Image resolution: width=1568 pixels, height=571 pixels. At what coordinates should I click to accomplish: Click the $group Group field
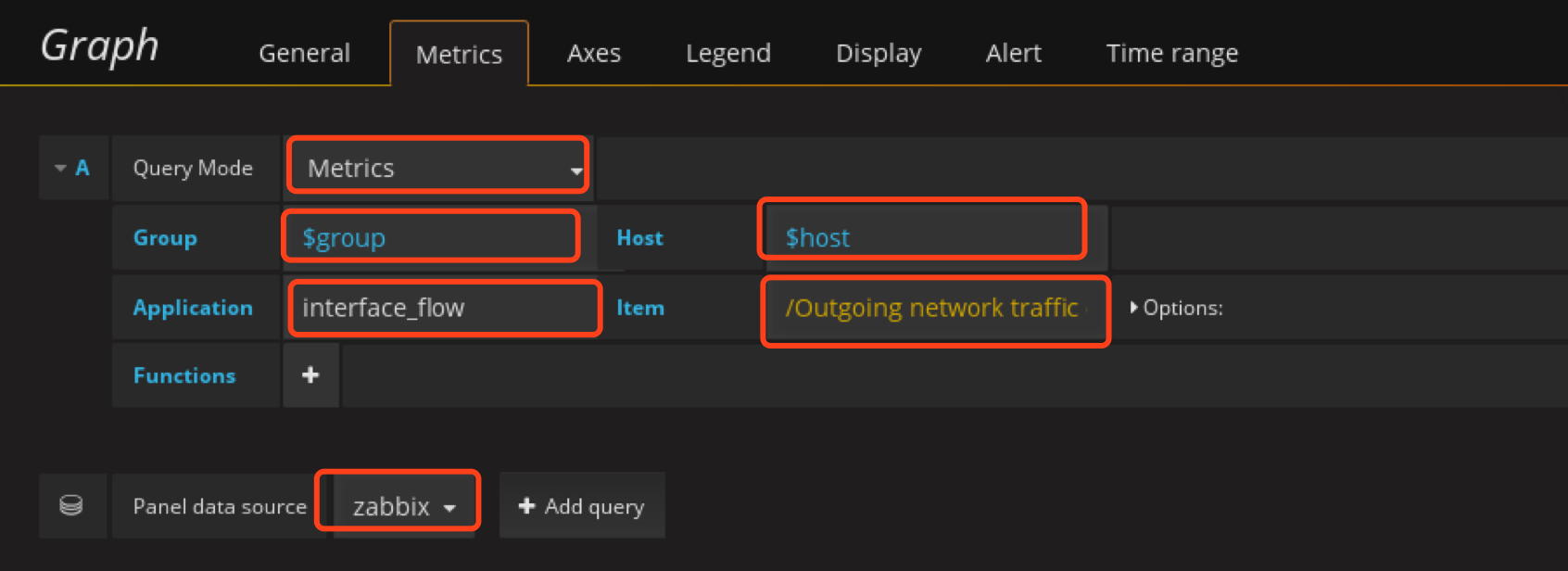click(x=431, y=238)
